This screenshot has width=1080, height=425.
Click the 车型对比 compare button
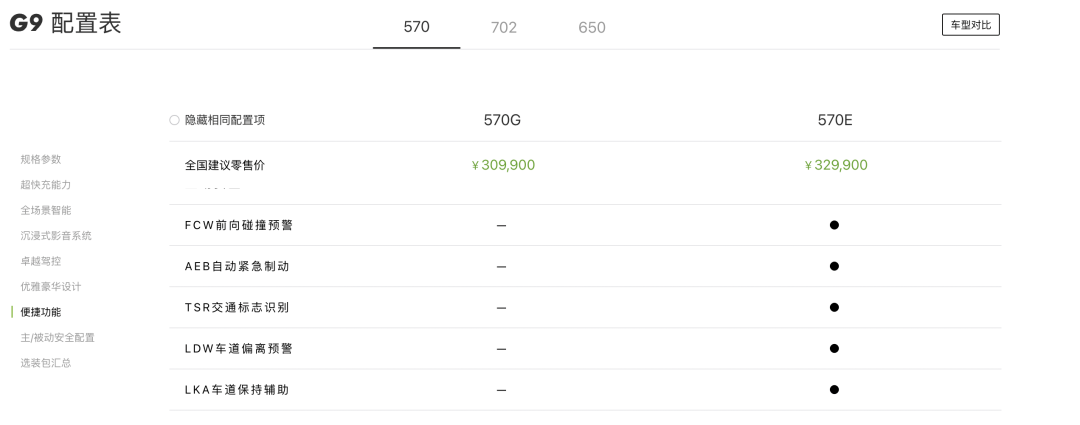[x=970, y=25]
